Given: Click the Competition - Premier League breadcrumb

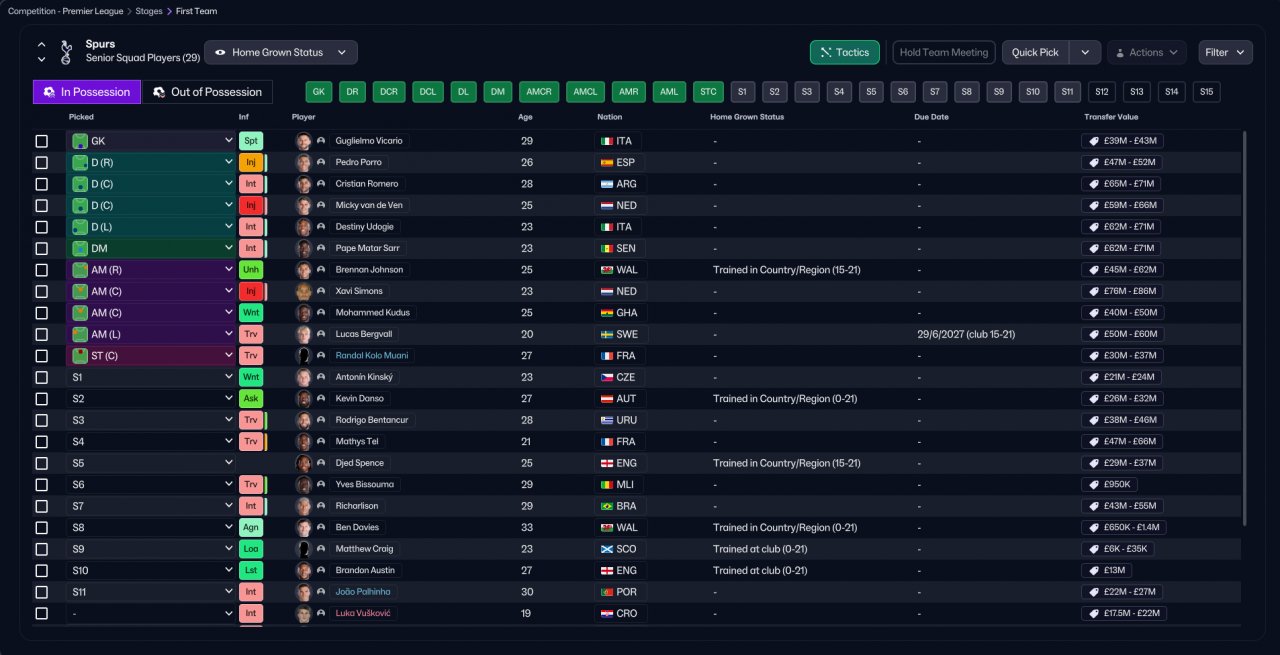Looking at the screenshot, I should [65, 11].
